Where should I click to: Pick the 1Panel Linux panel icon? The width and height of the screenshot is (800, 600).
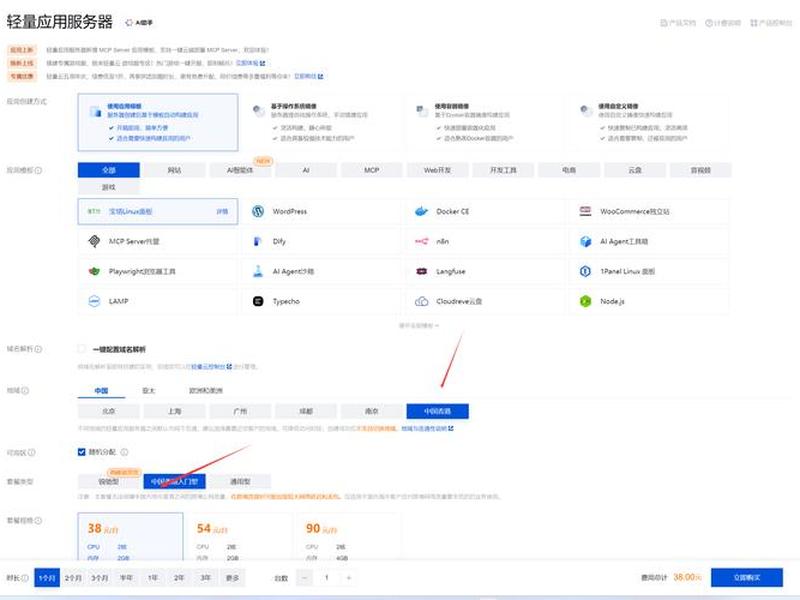pos(585,271)
